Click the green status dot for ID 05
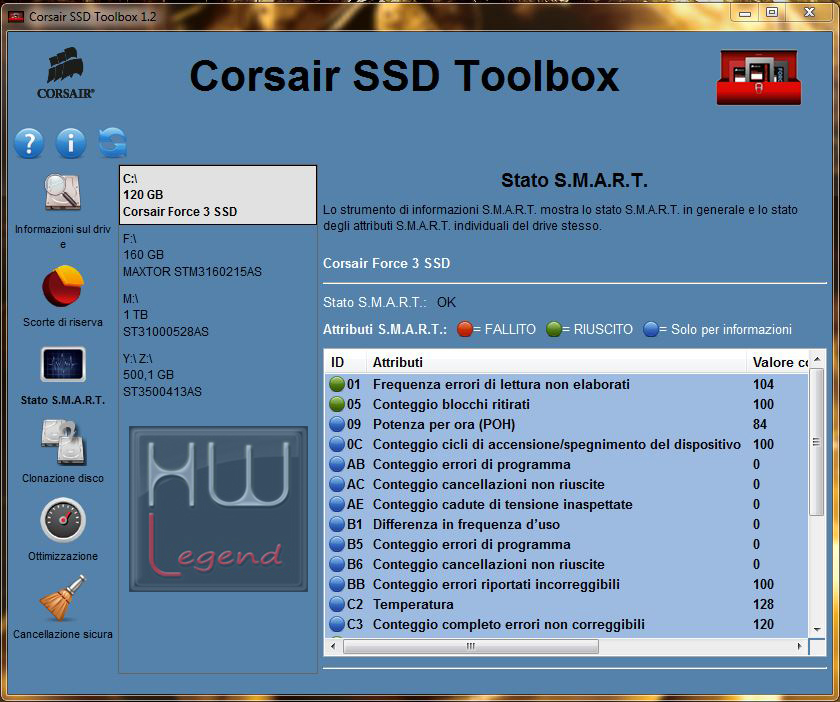This screenshot has height=702, width=840. [x=337, y=404]
